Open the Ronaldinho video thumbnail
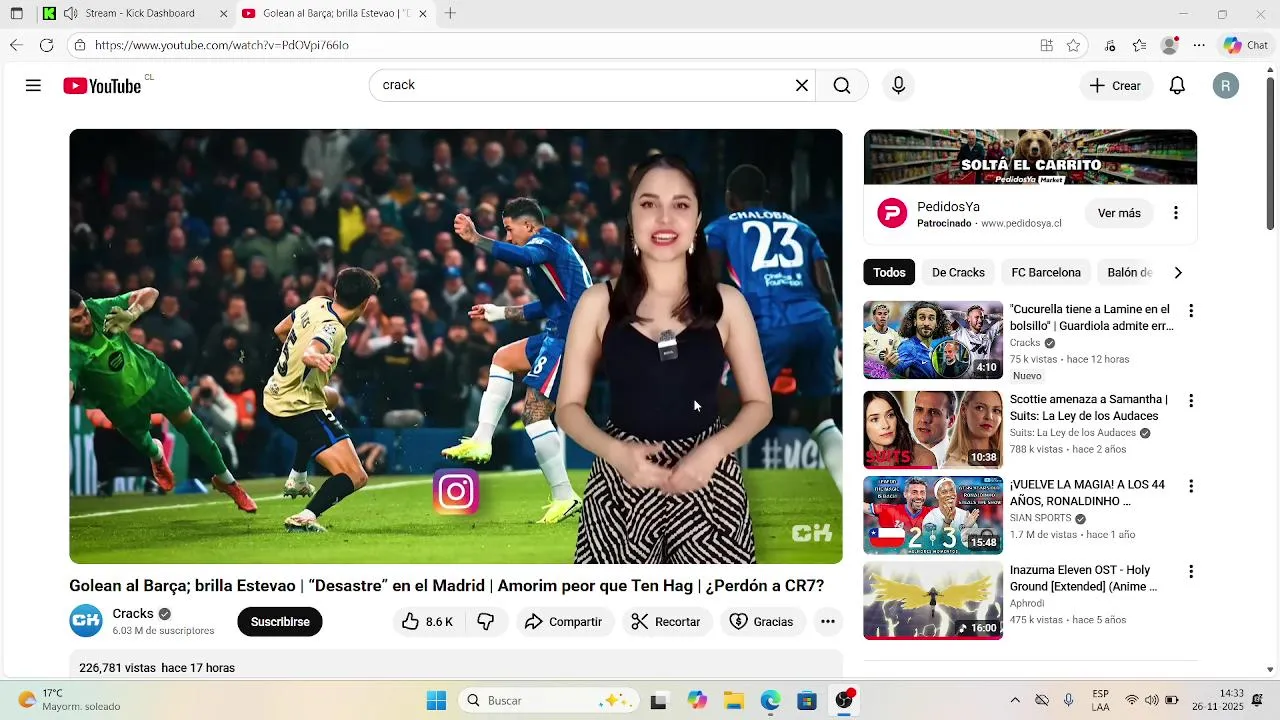1280x720 pixels. pyautogui.click(x=933, y=515)
